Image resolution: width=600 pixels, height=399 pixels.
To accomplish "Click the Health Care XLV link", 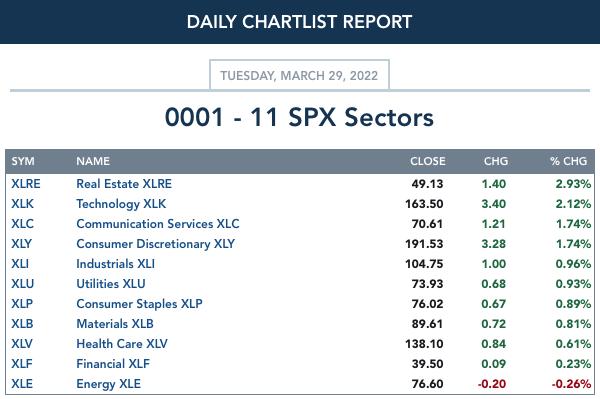I will [122, 344].
